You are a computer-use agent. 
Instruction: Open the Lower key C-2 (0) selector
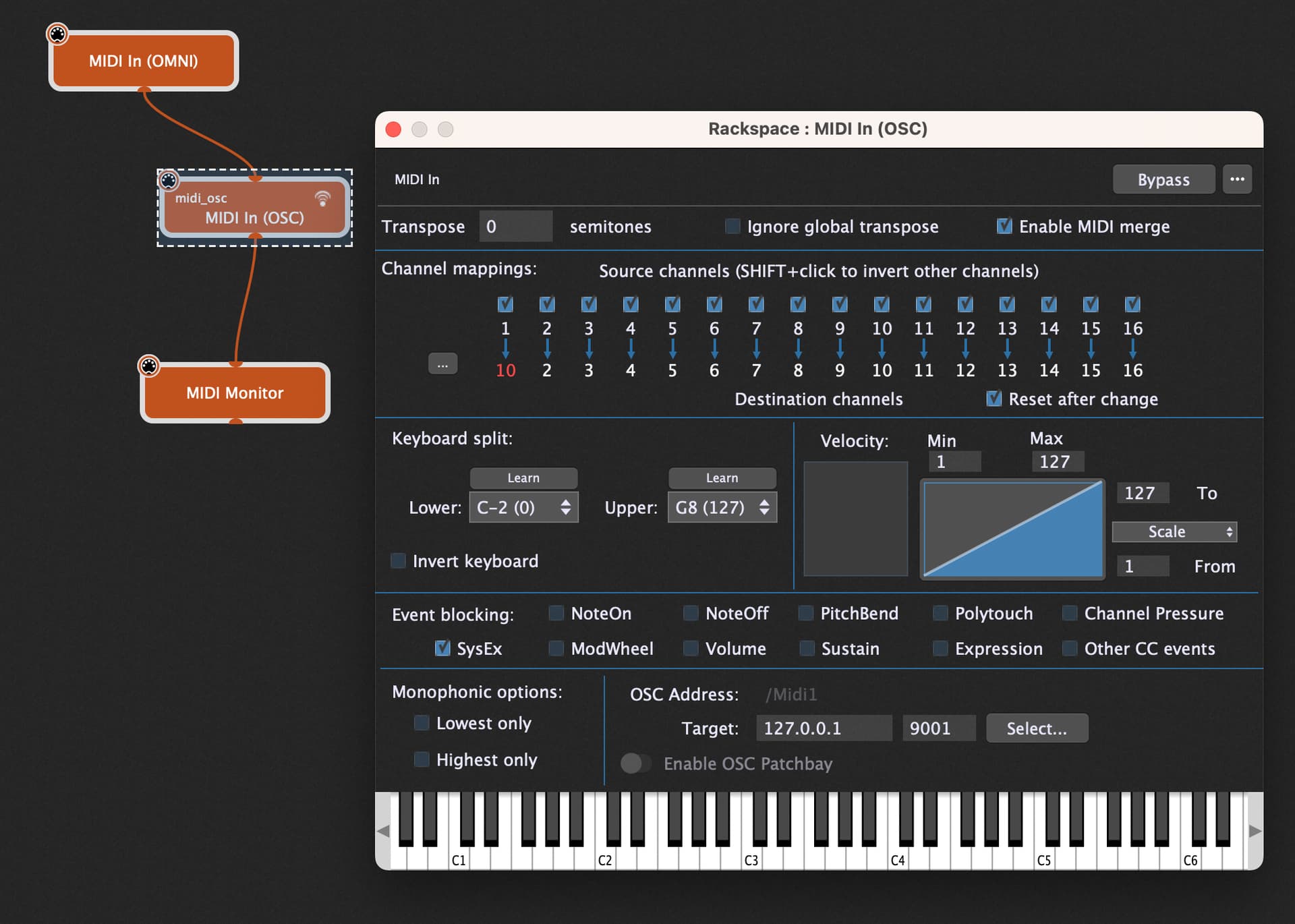click(524, 507)
